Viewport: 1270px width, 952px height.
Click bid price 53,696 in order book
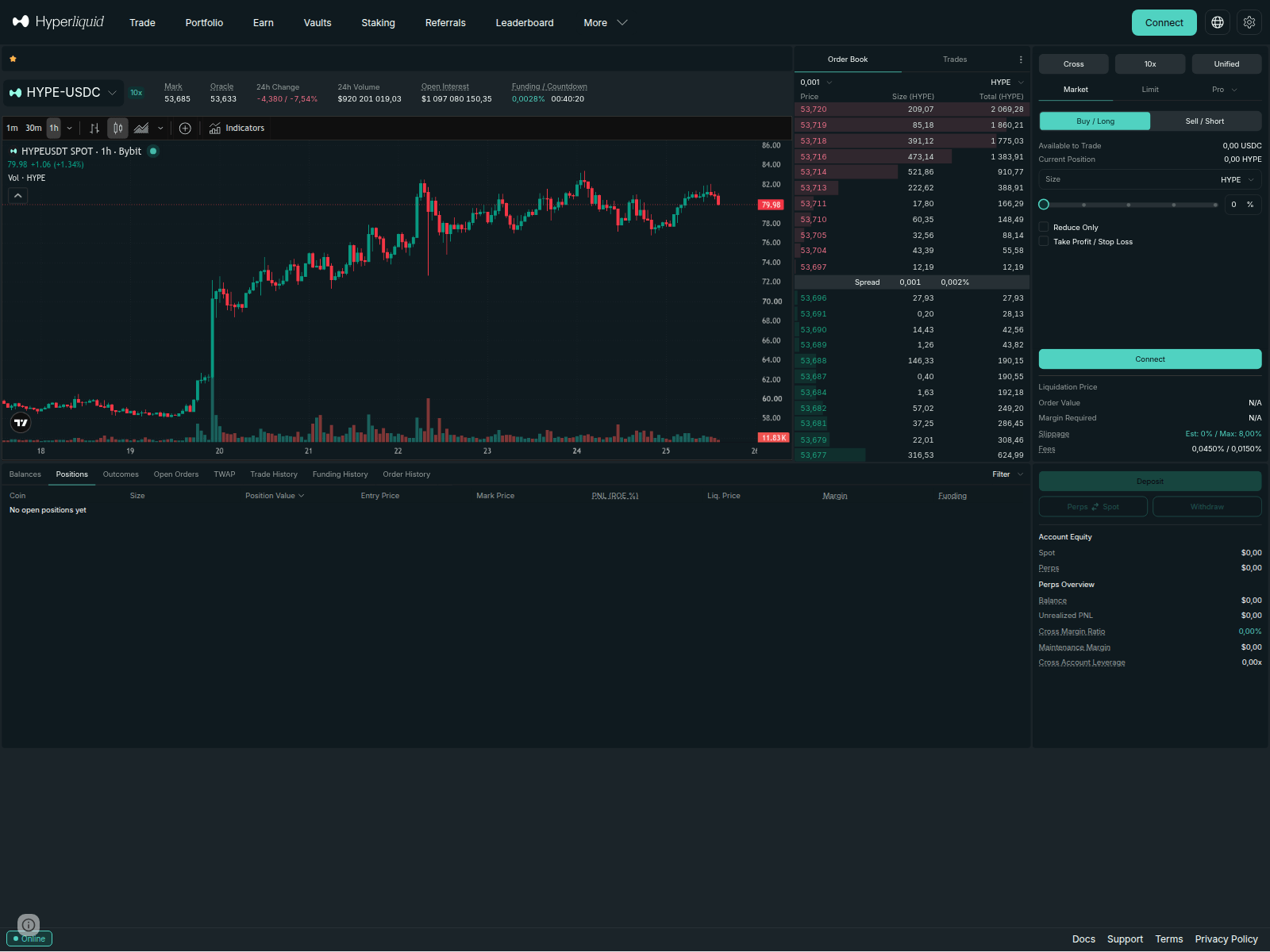[x=814, y=298]
